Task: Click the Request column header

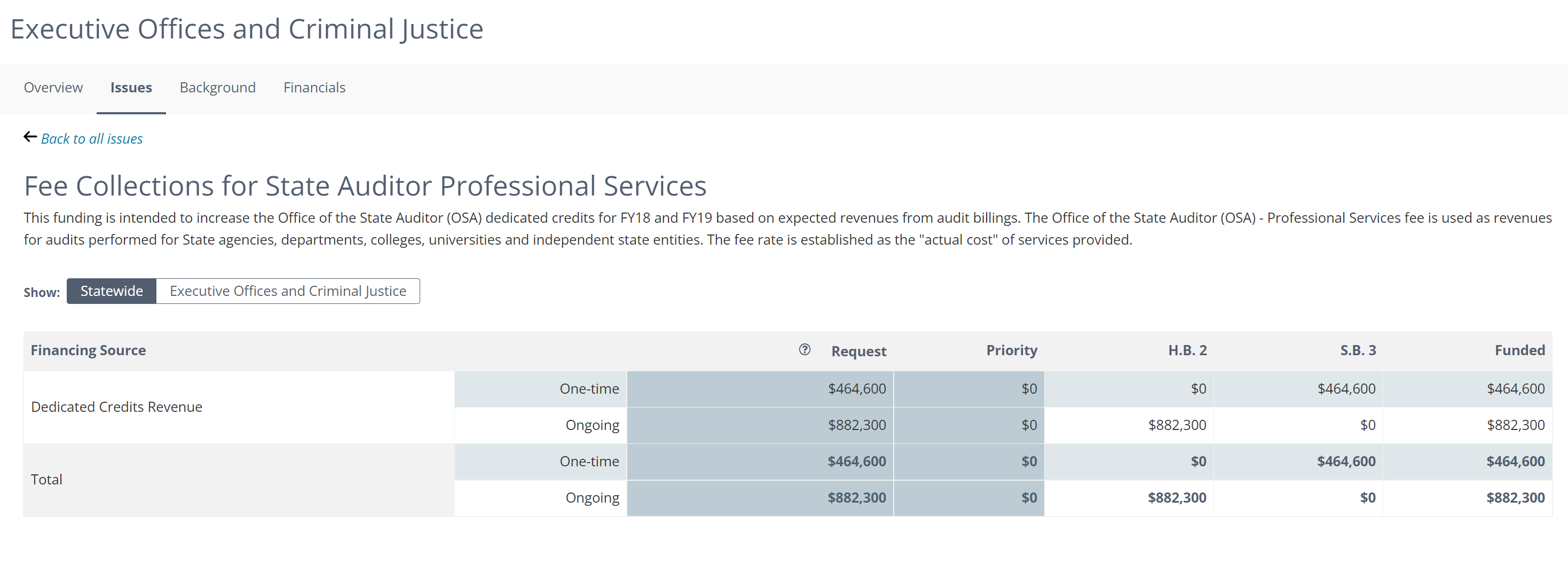Action: [x=858, y=351]
